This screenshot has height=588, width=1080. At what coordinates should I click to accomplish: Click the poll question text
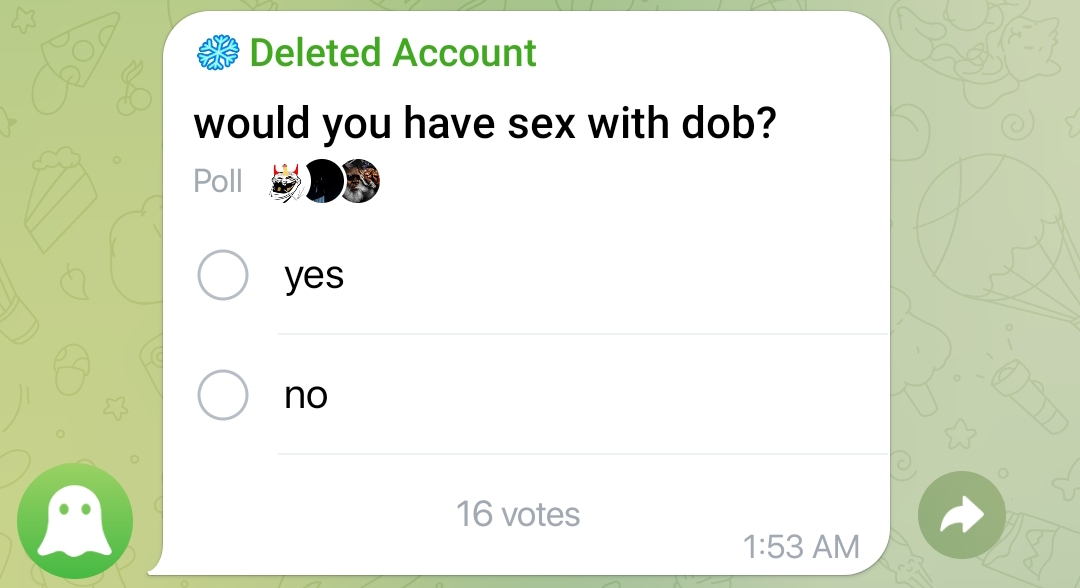(x=484, y=125)
